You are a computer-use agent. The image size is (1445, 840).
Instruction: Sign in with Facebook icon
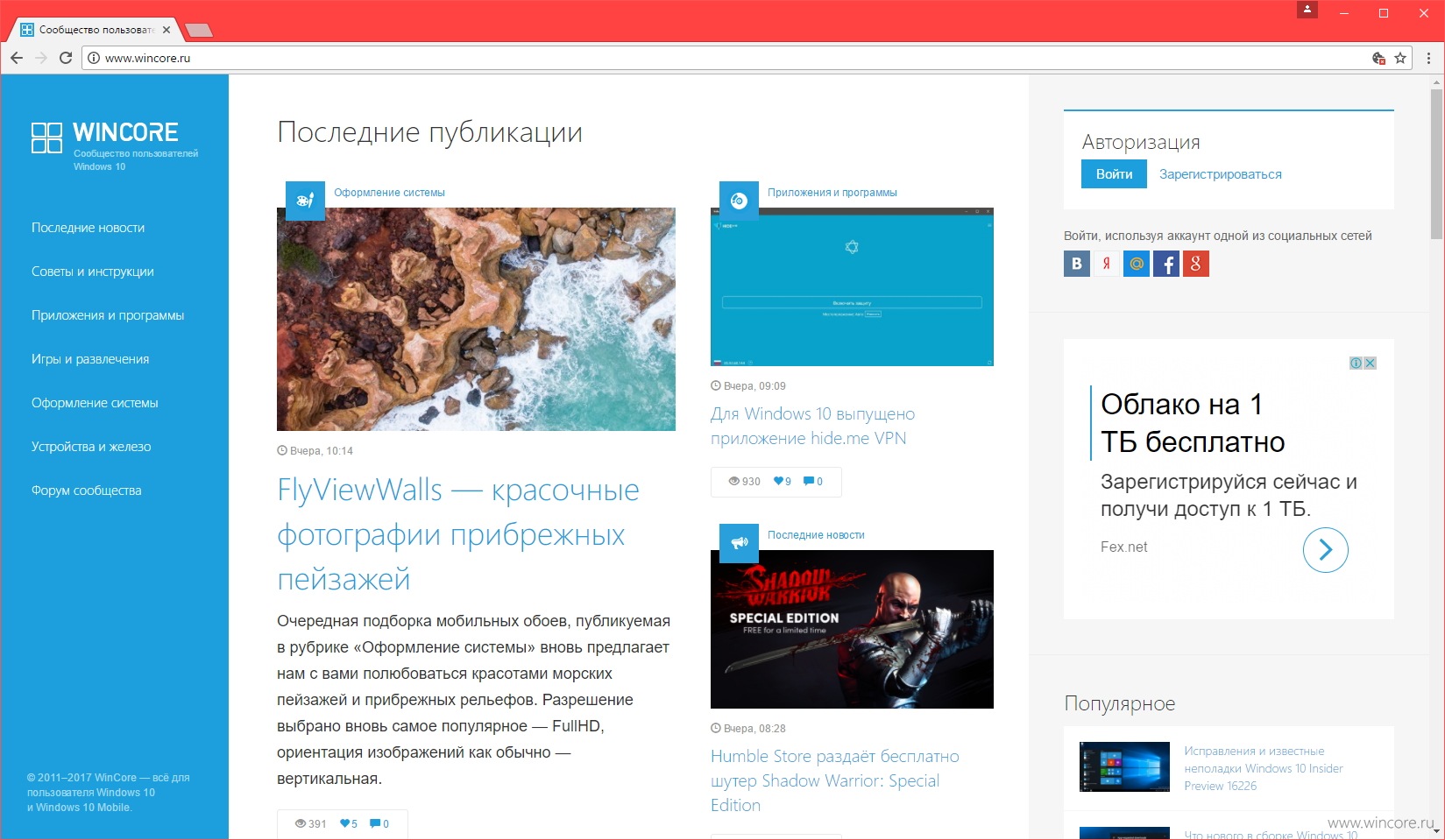point(1166,264)
